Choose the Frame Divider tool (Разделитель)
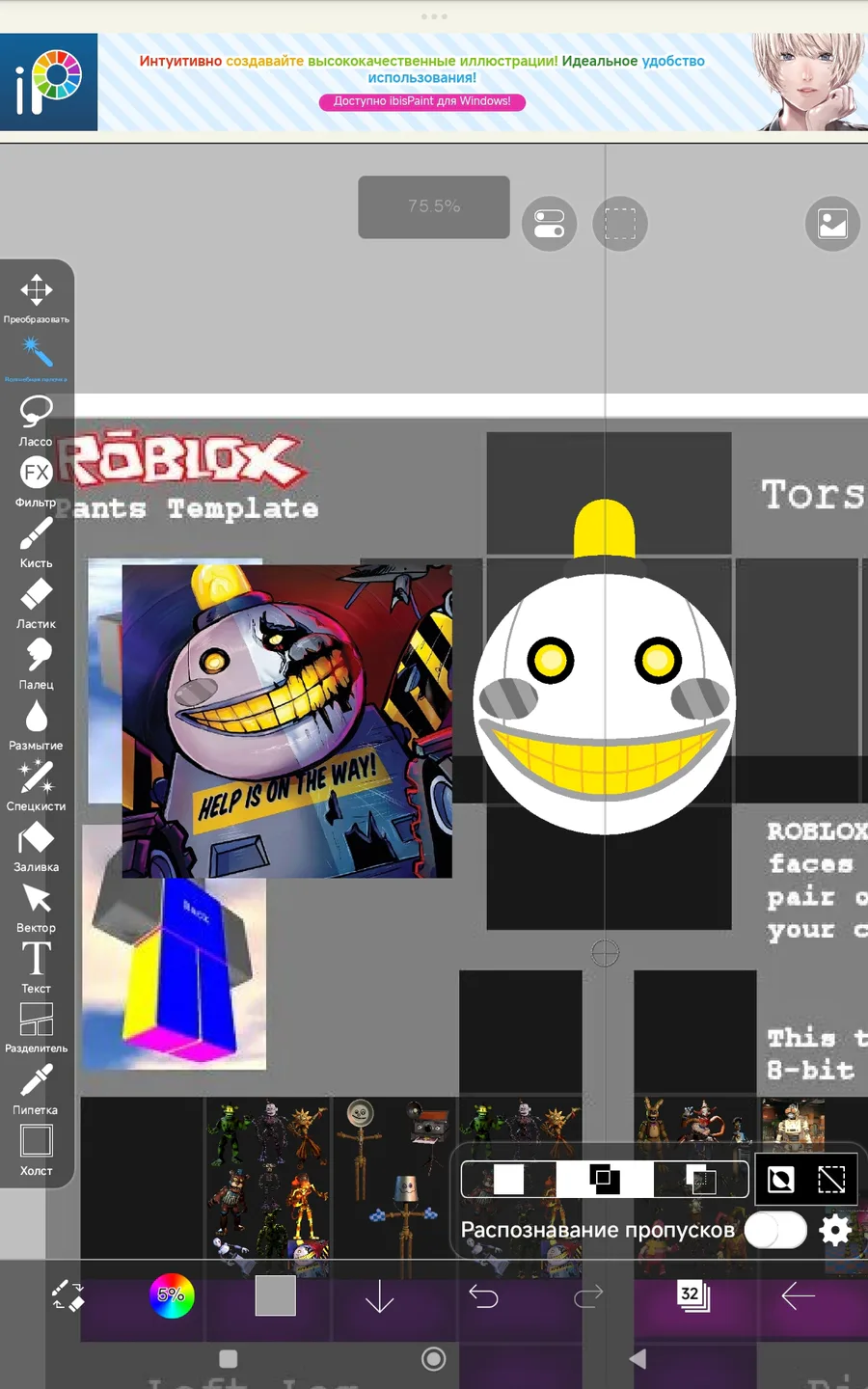The height and width of the screenshot is (1389, 868). click(x=37, y=1027)
